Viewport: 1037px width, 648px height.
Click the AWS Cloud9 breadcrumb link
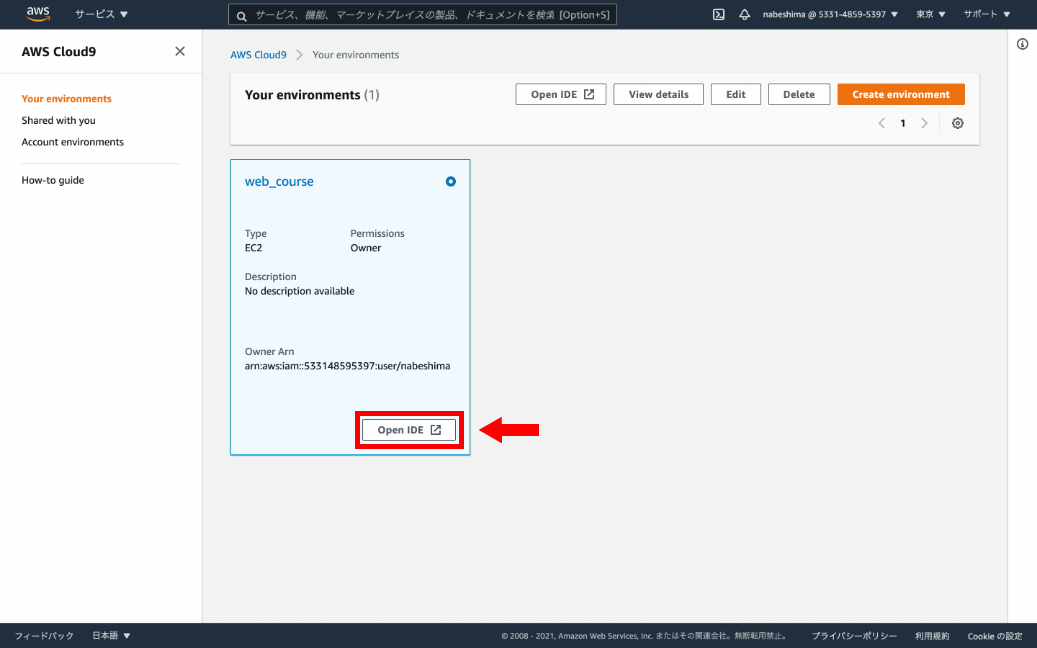click(259, 55)
